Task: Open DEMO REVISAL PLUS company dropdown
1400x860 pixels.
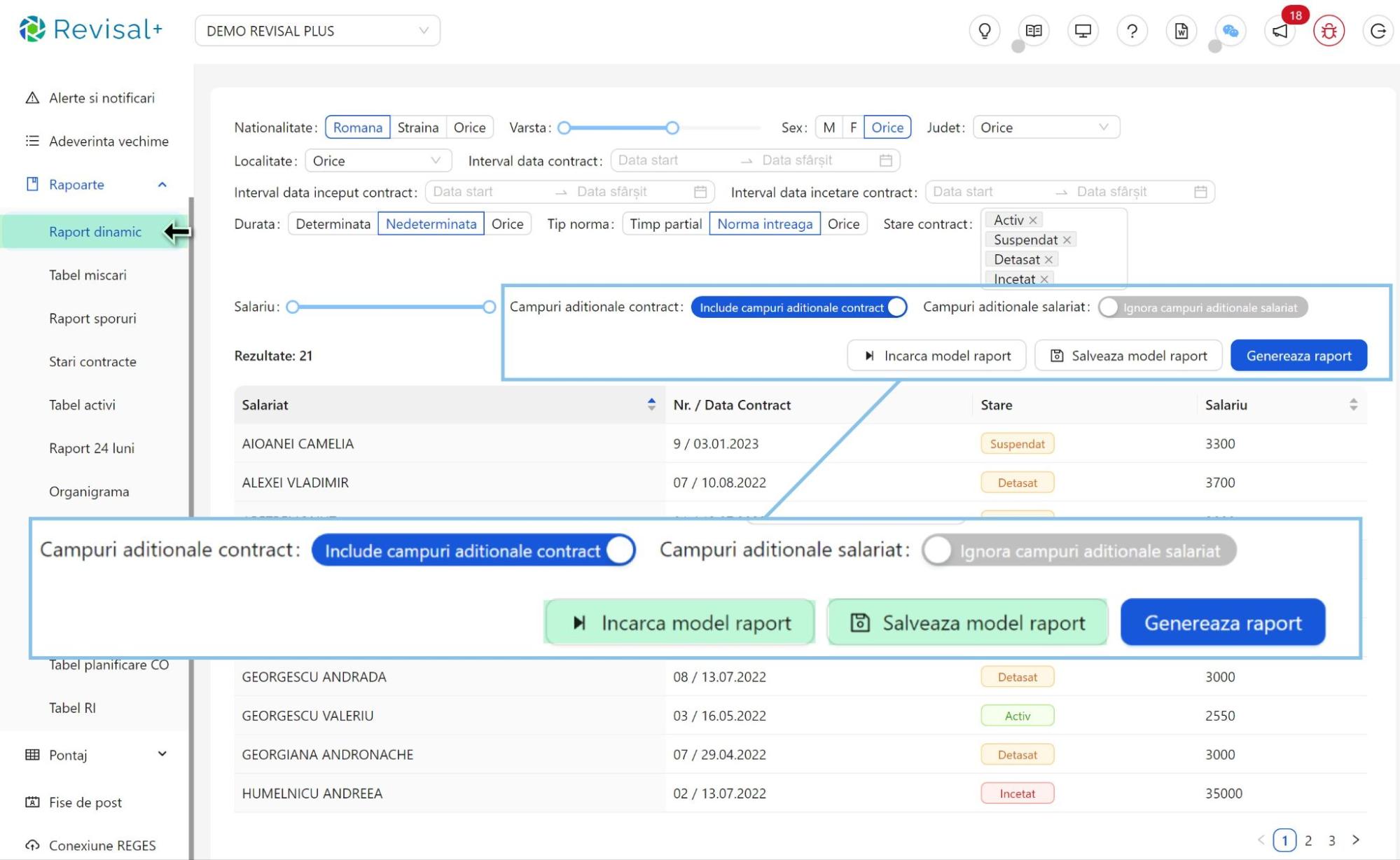Action: pos(317,31)
